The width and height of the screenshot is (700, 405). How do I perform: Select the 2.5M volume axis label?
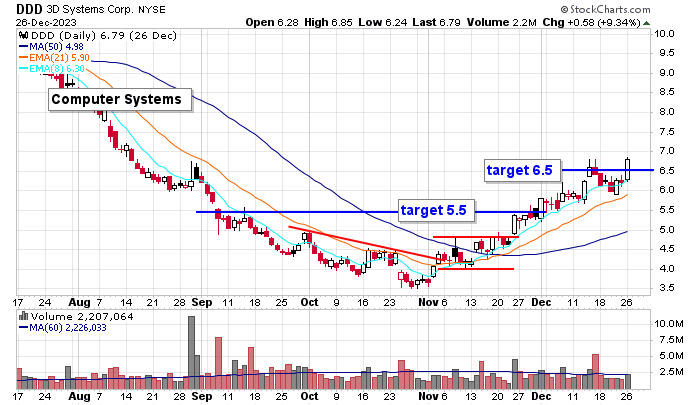click(671, 372)
